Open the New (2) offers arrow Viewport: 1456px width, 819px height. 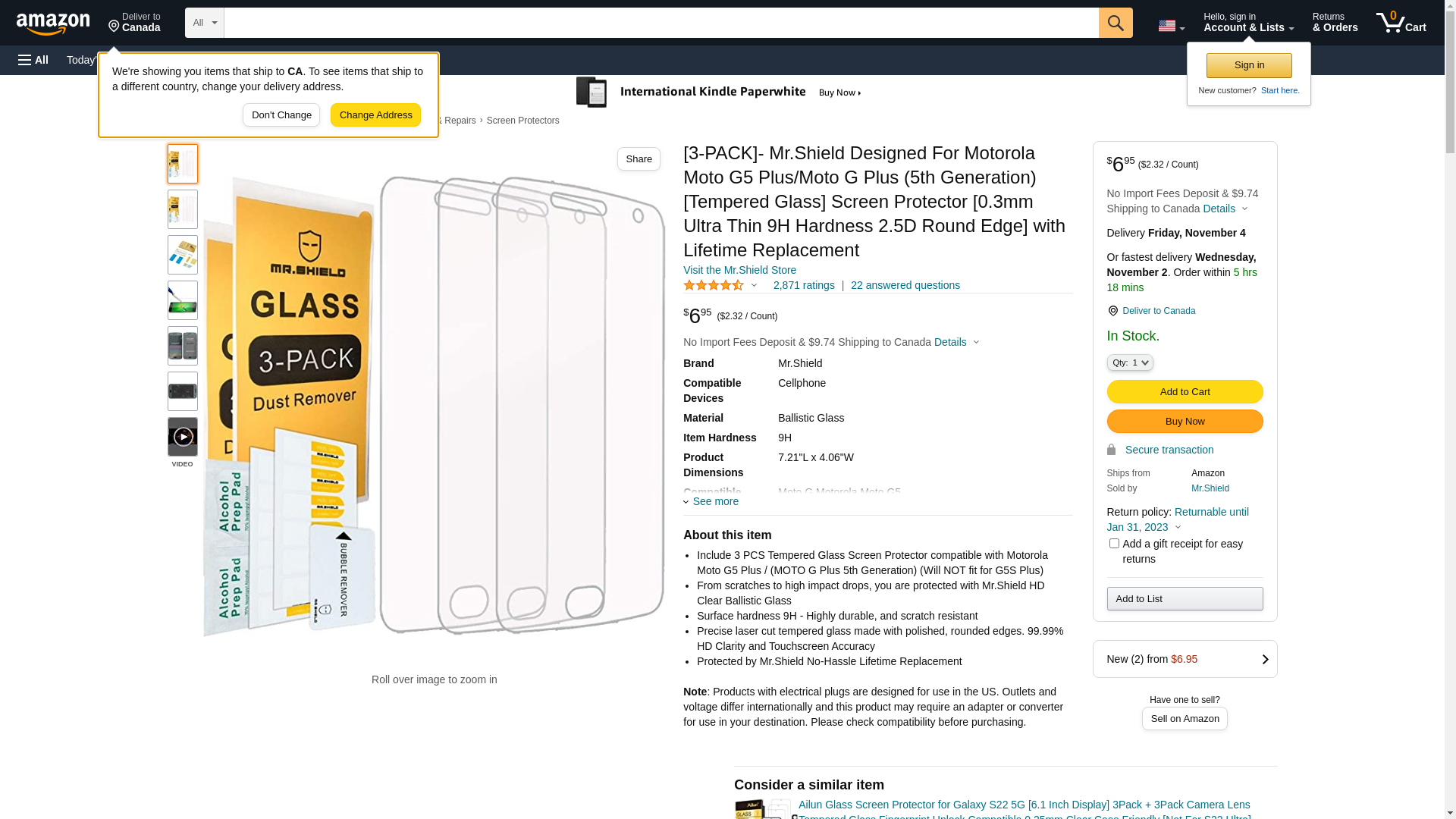[x=1264, y=659]
